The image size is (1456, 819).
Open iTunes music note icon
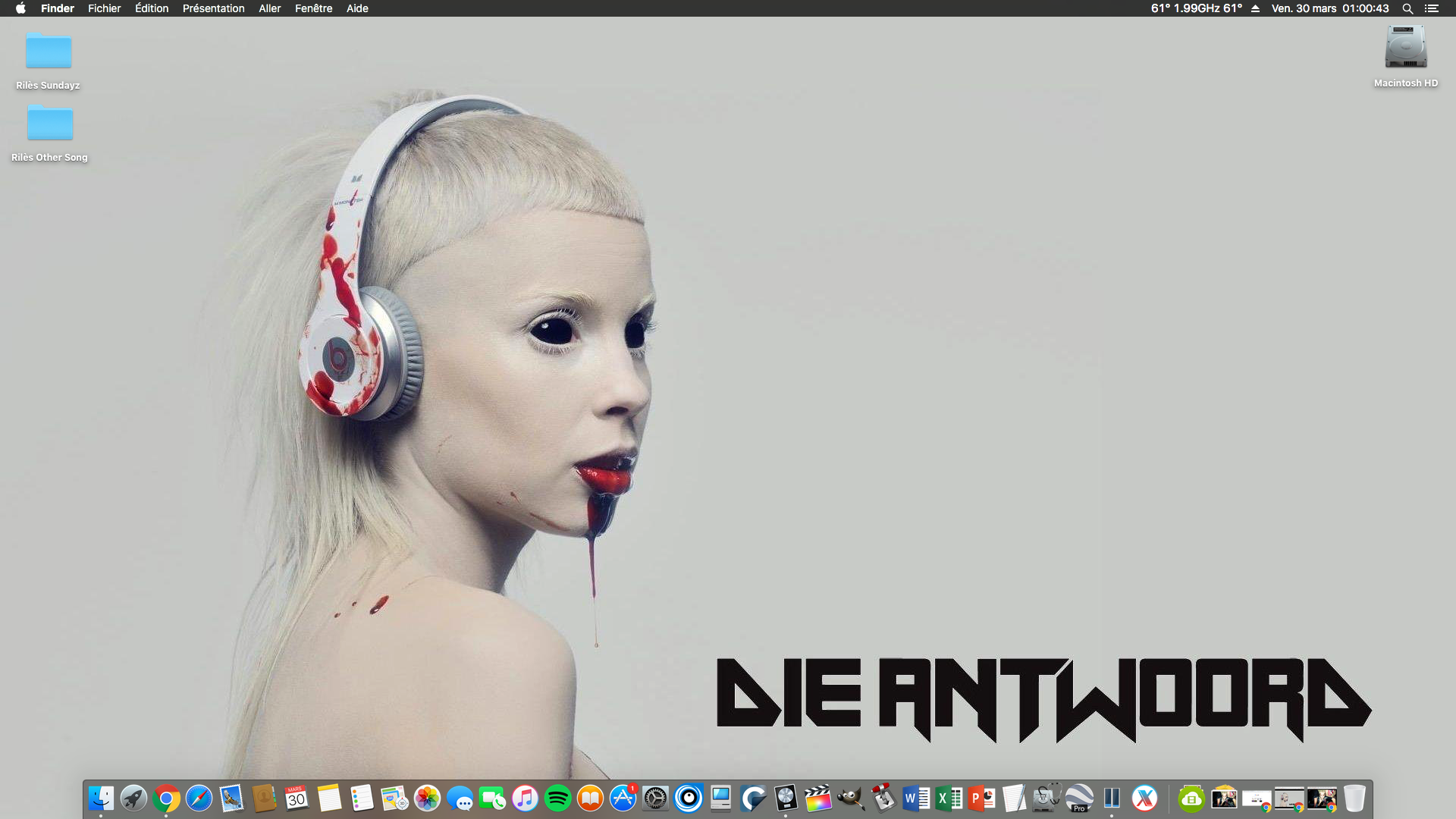(525, 798)
